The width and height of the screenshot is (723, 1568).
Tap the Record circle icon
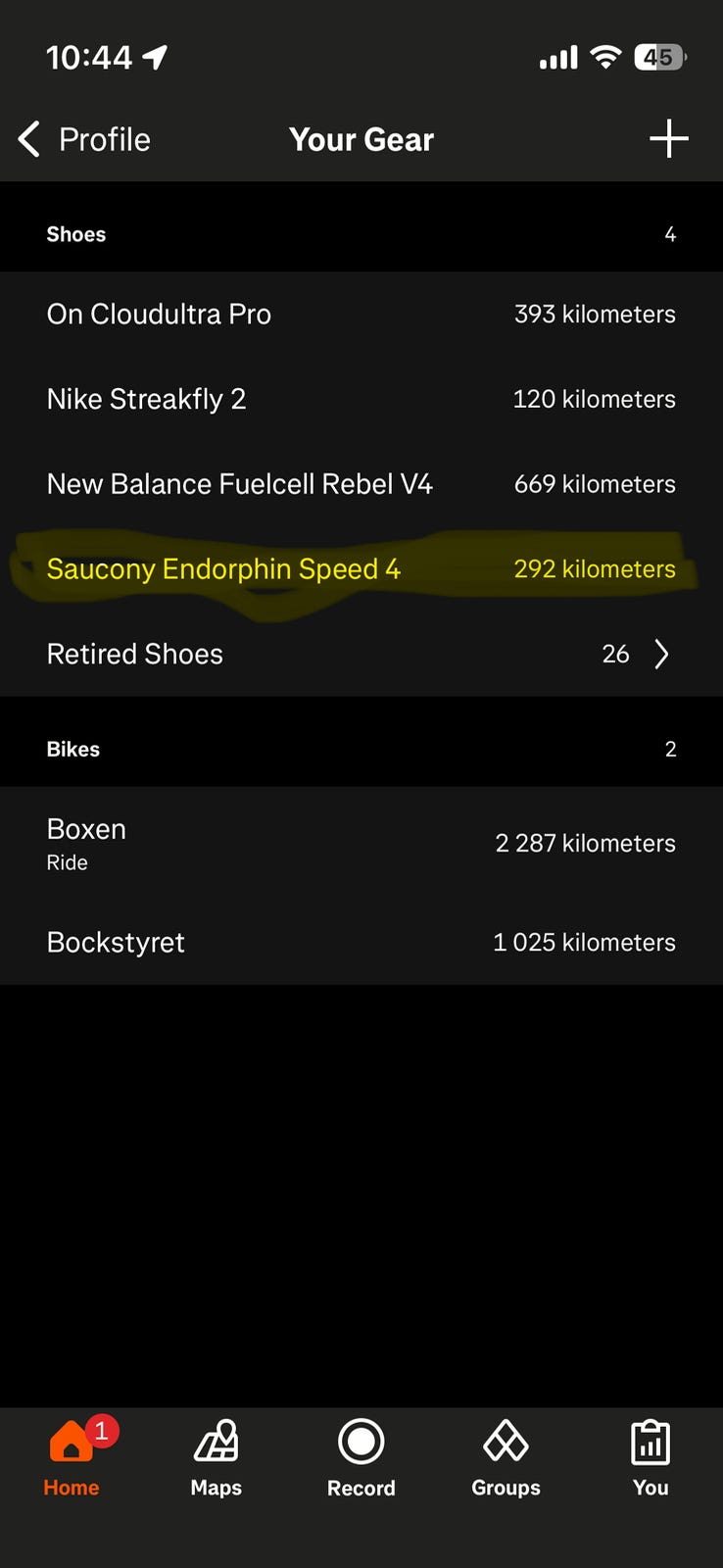361,1443
